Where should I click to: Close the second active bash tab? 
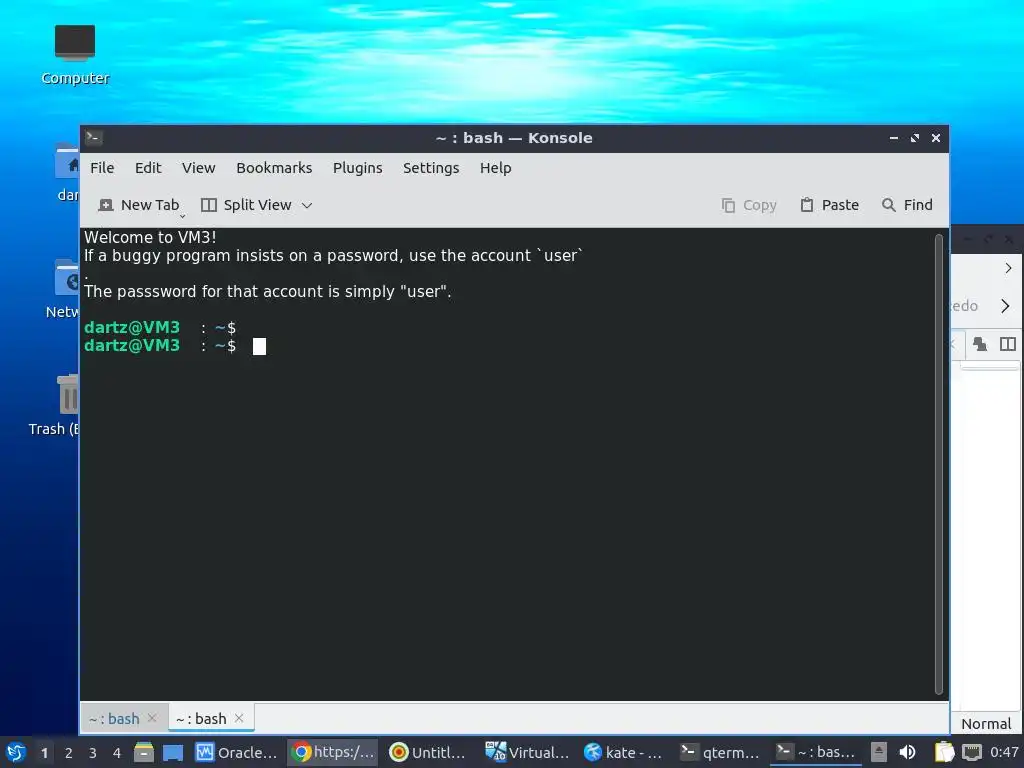coord(239,718)
